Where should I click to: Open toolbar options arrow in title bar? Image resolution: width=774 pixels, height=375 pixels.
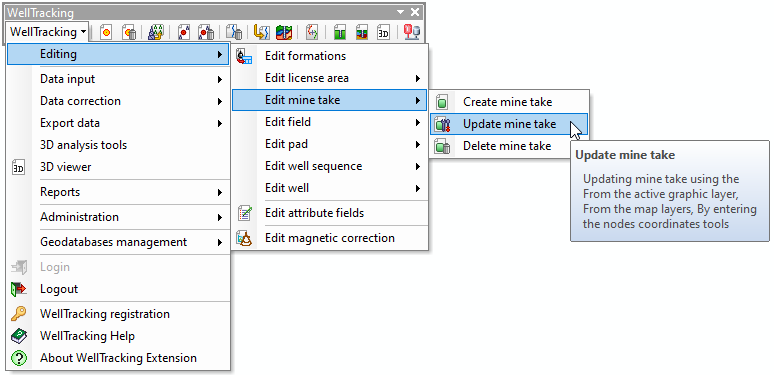pyautogui.click(x=400, y=12)
